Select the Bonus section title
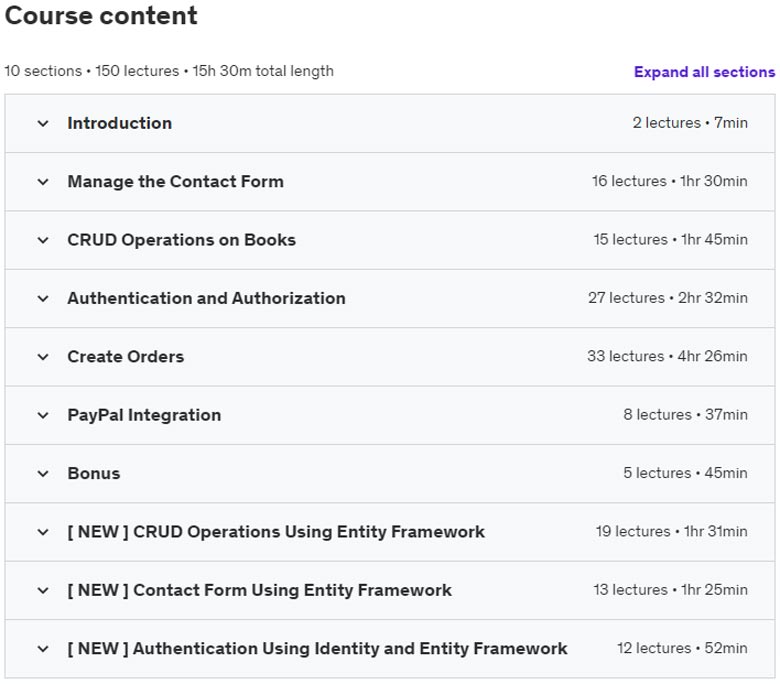Viewport: 780px width, 684px height. coord(94,473)
